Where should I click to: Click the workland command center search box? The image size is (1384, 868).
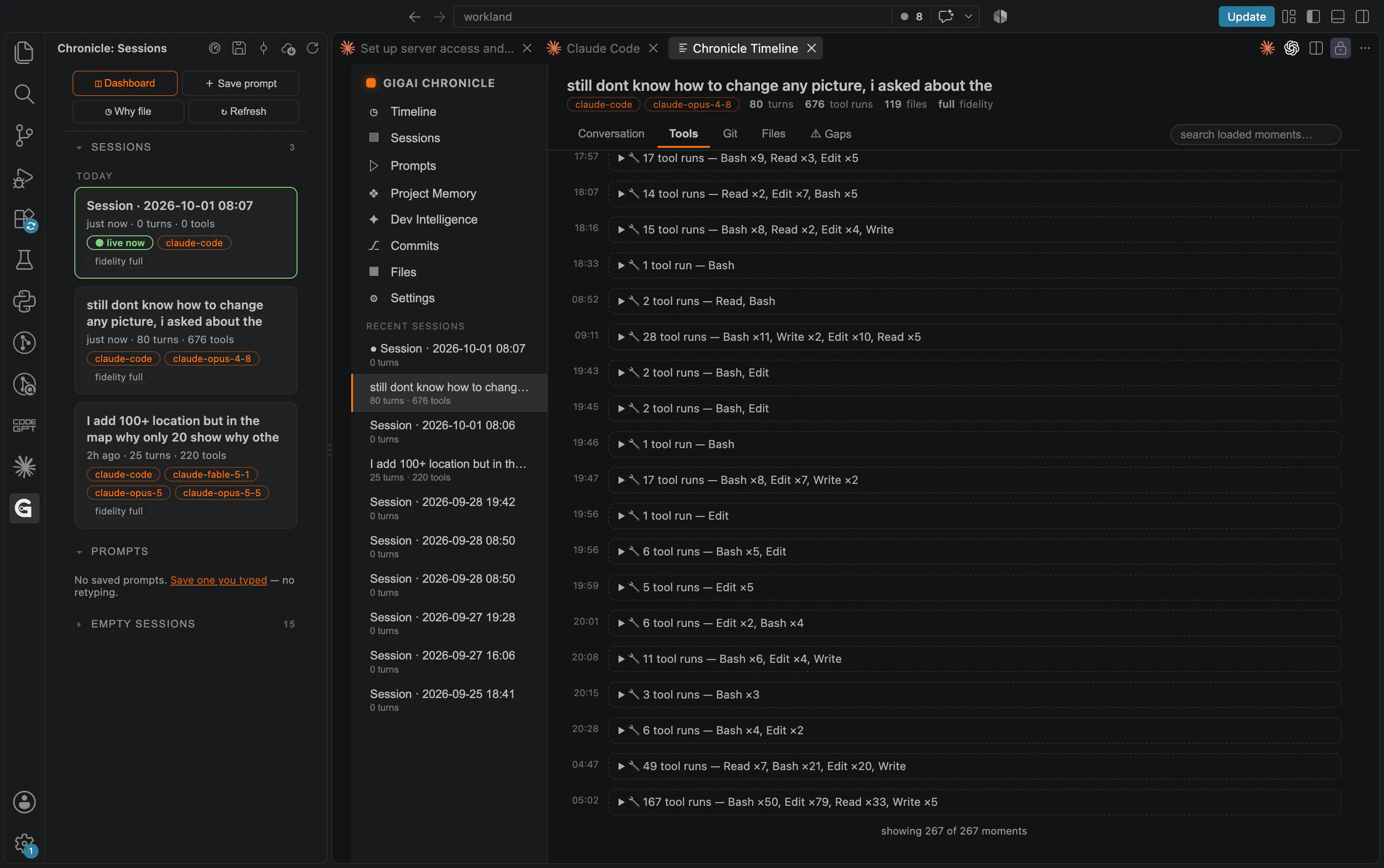point(672,16)
